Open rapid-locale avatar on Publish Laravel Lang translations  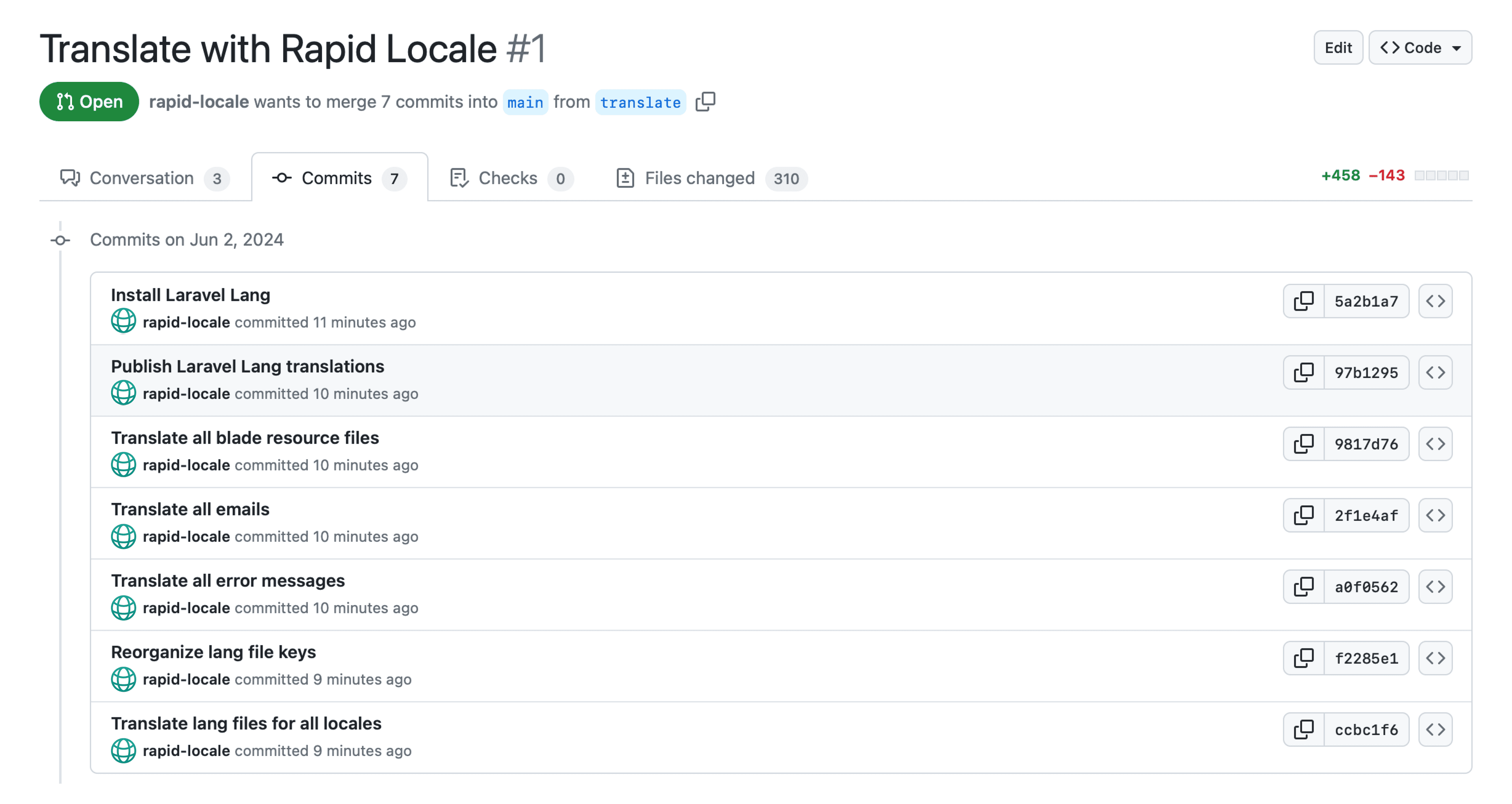click(123, 393)
